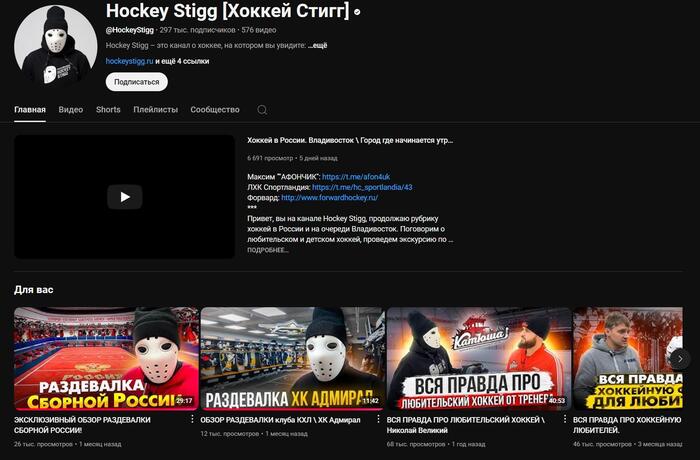Open the hockeystigg.ru link
This screenshot has width=700, height=460.
tap(129, 61)
